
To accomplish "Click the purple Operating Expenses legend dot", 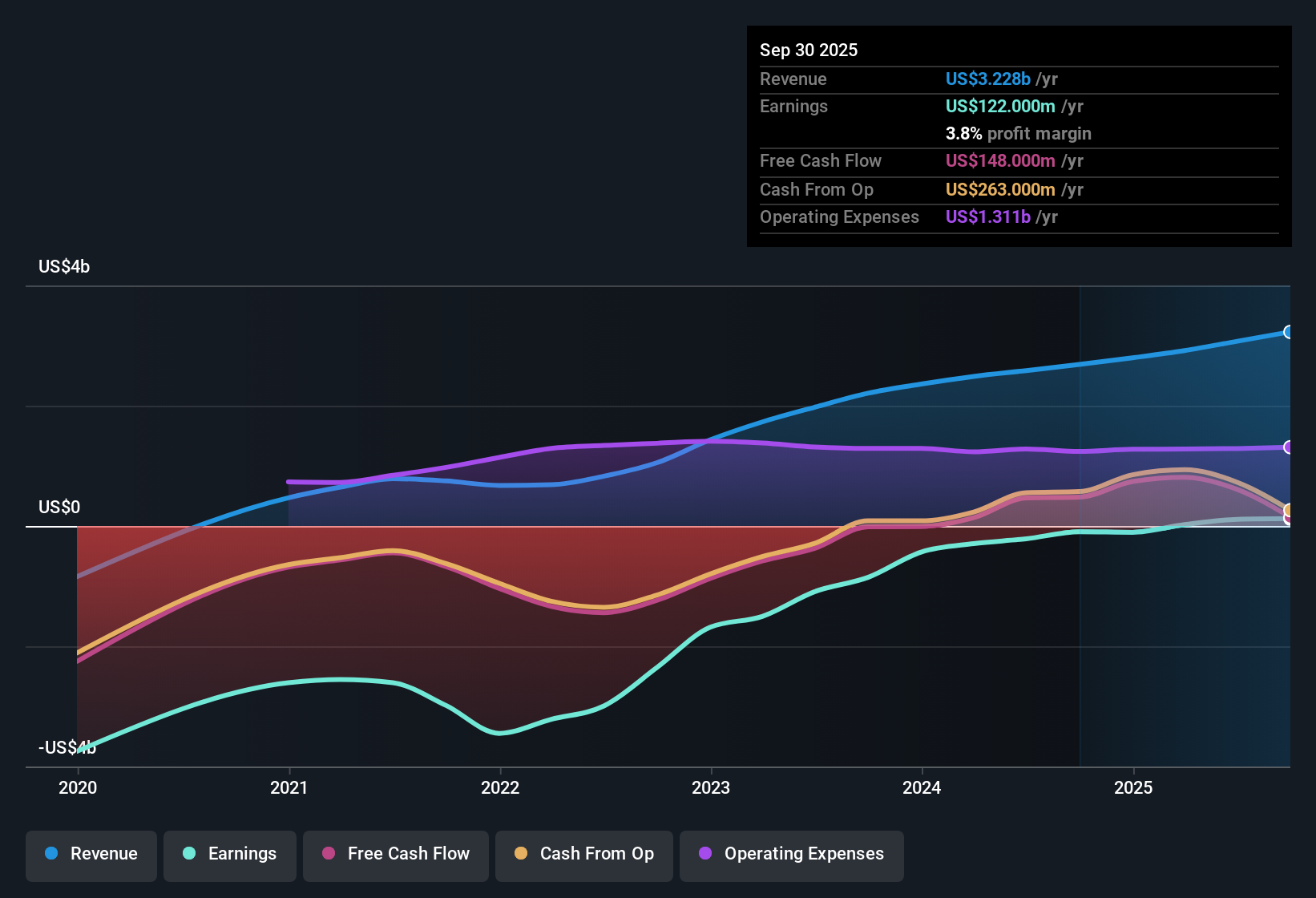I will 704,854.
